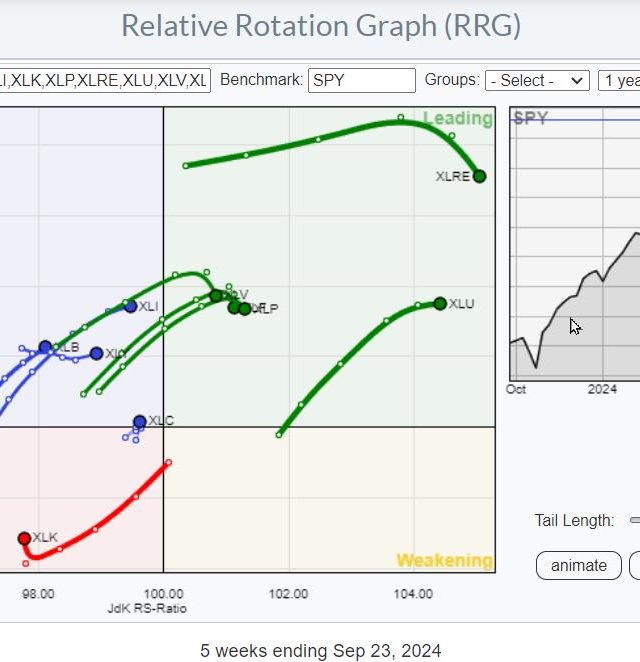
Task: Select the XLI blue marker
Action: coord(130,306)
